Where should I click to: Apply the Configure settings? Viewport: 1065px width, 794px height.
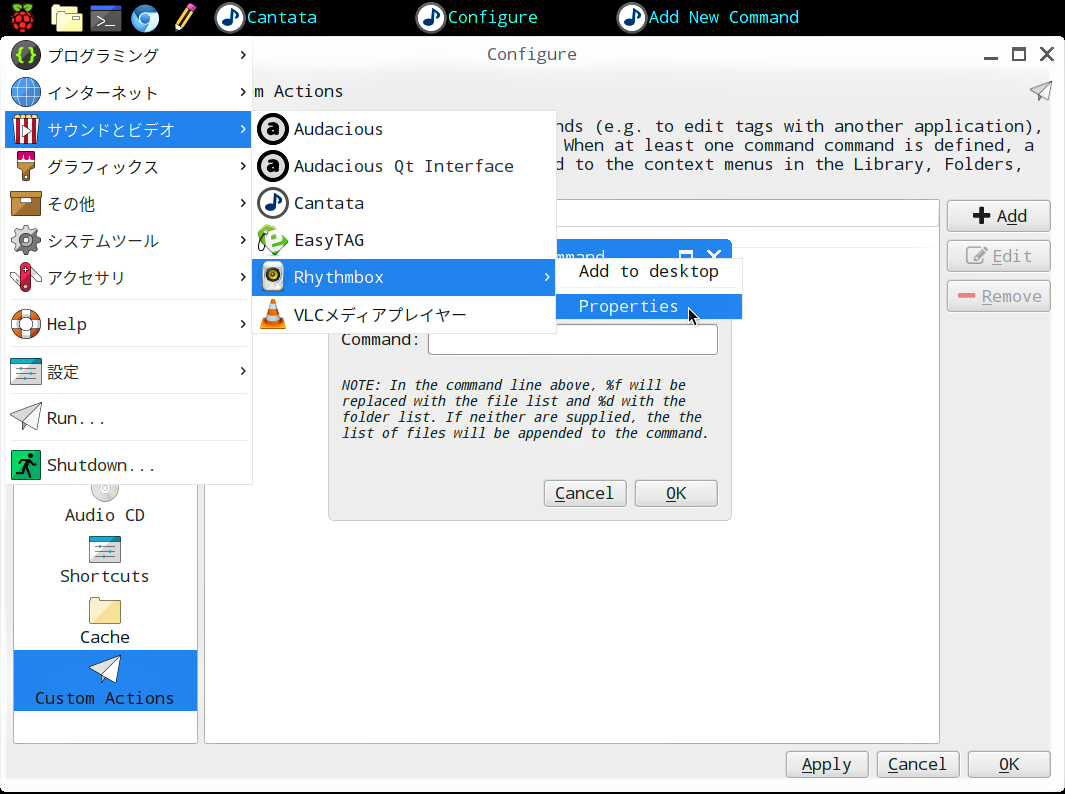click(827, 764)
